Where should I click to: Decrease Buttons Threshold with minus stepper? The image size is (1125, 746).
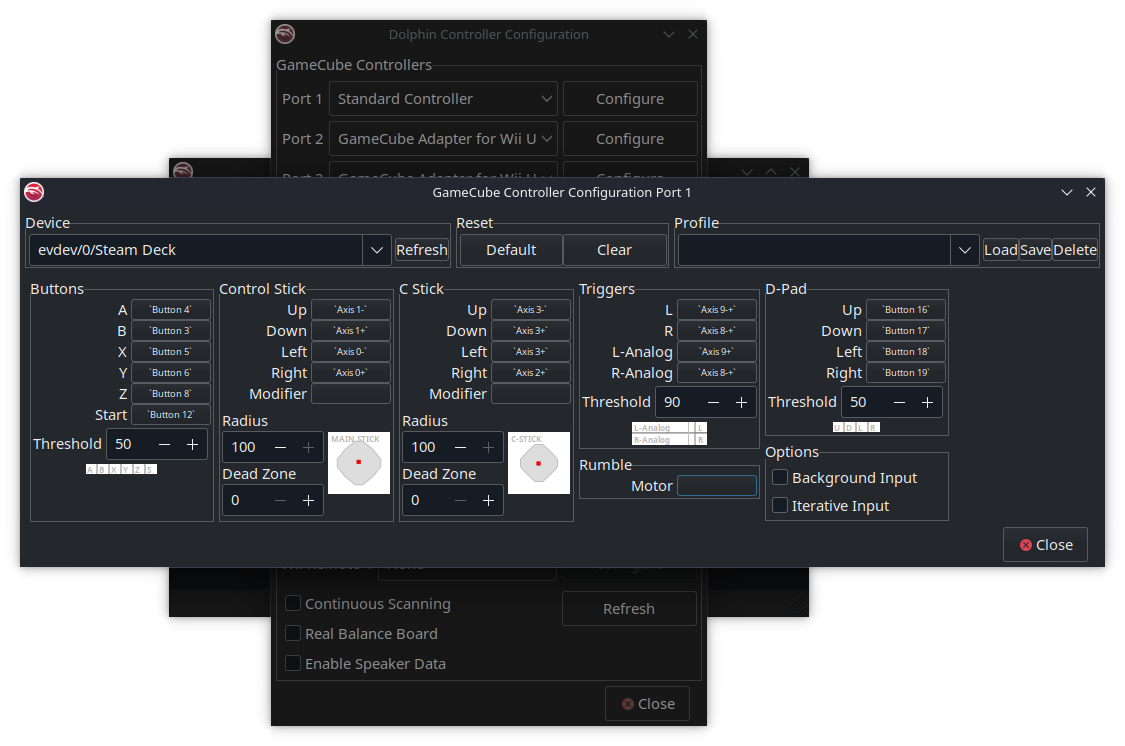point(164,444)
